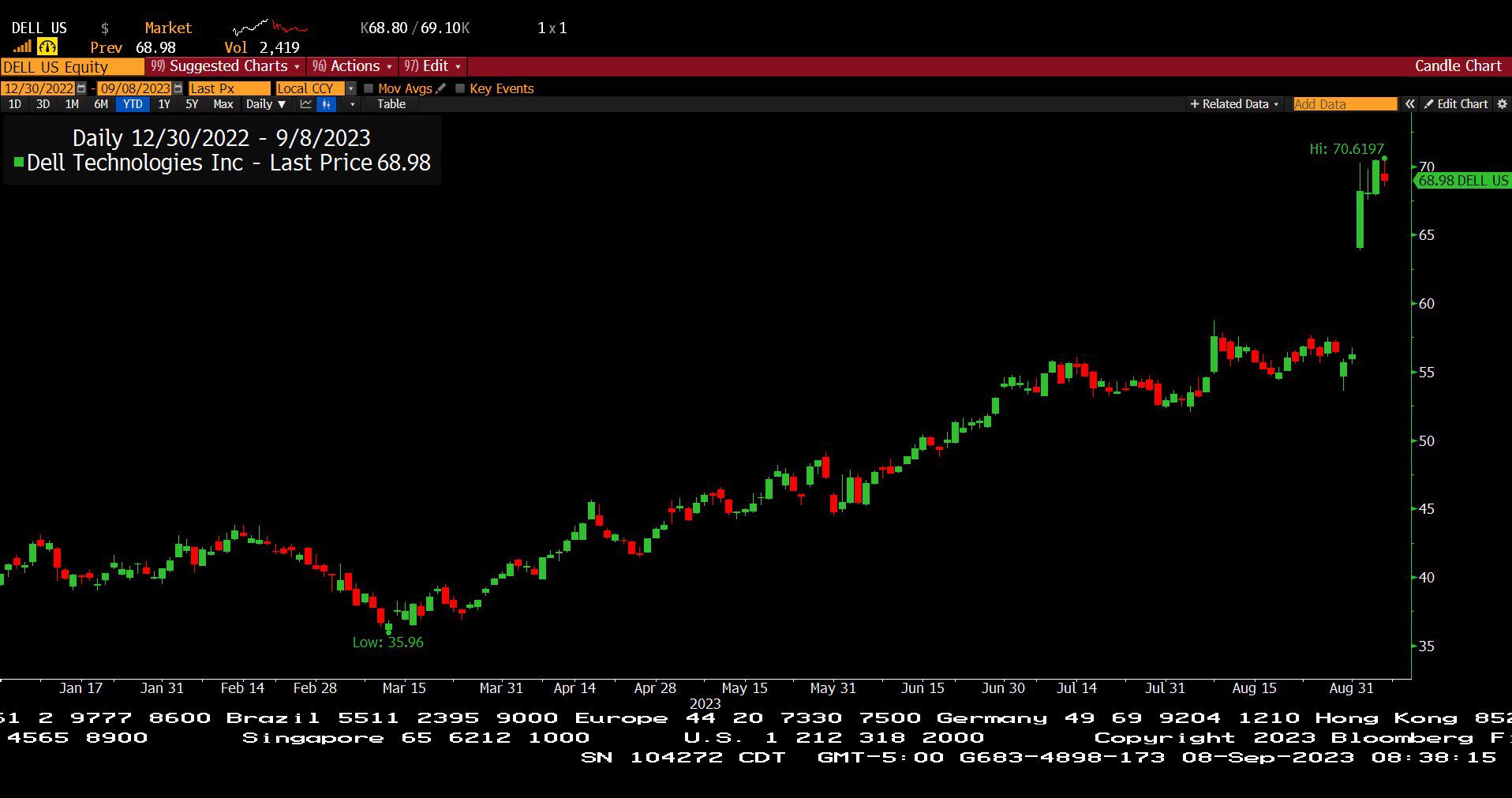1512x798 pixels.
Task: Select the 3D range tab
Action: click(x=43, y=104)
